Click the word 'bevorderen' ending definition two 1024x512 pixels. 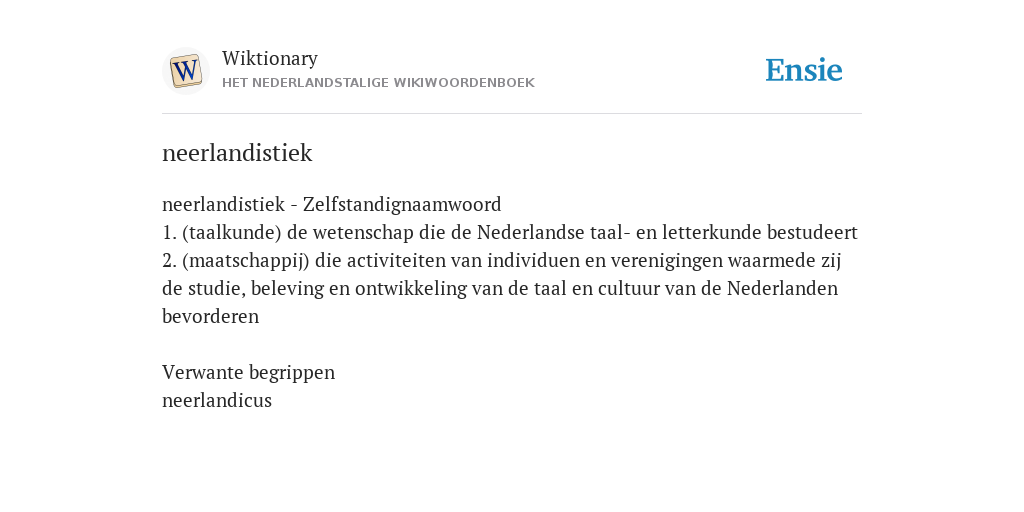pos(210,316)
